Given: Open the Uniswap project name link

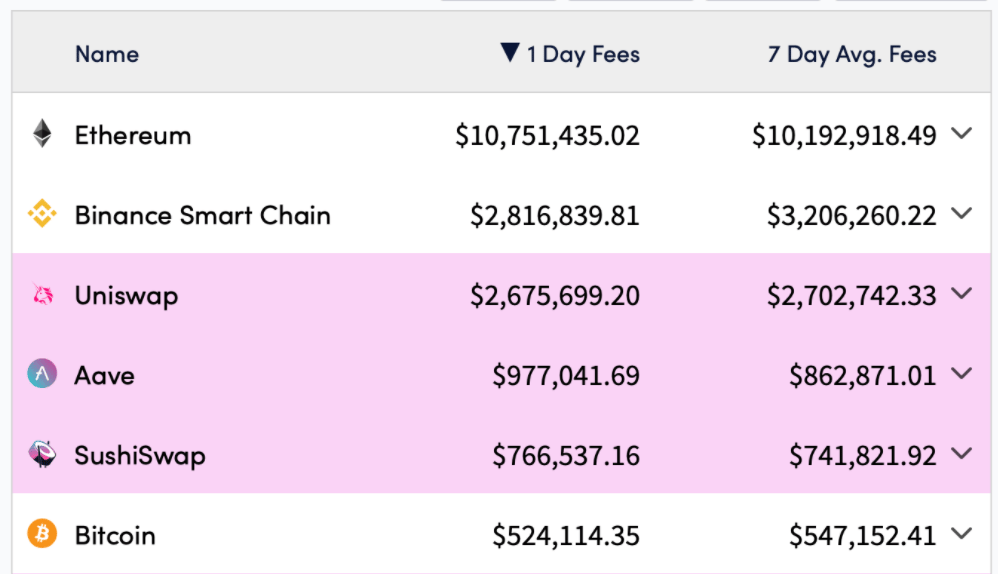Looking at the screenshot, I should tap(126, 296).
